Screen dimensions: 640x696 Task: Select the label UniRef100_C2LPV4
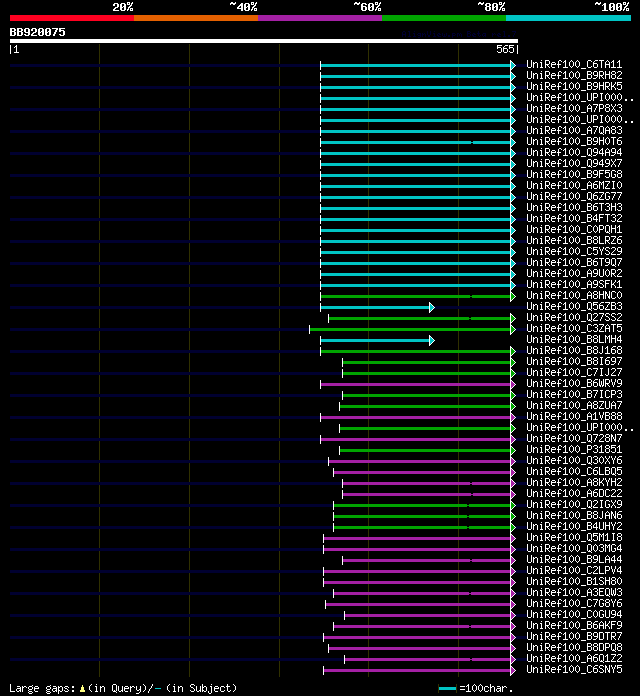[574, 570]
